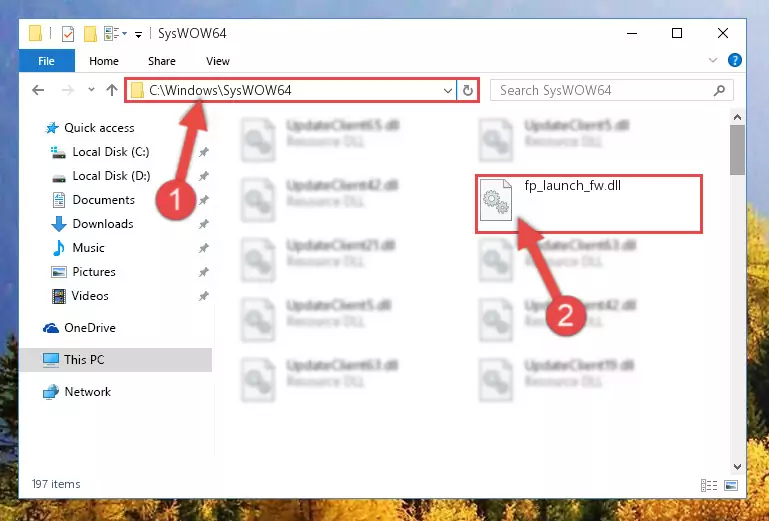
Task: Open Help with the blue question mark icon
Action: 735,60
